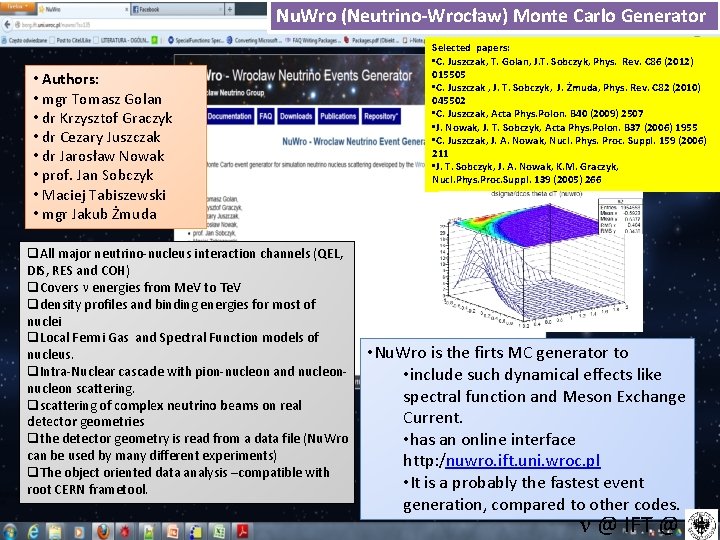Click the Windows Start orb
This screenshot has width=720, height=540.
(8, 531)
